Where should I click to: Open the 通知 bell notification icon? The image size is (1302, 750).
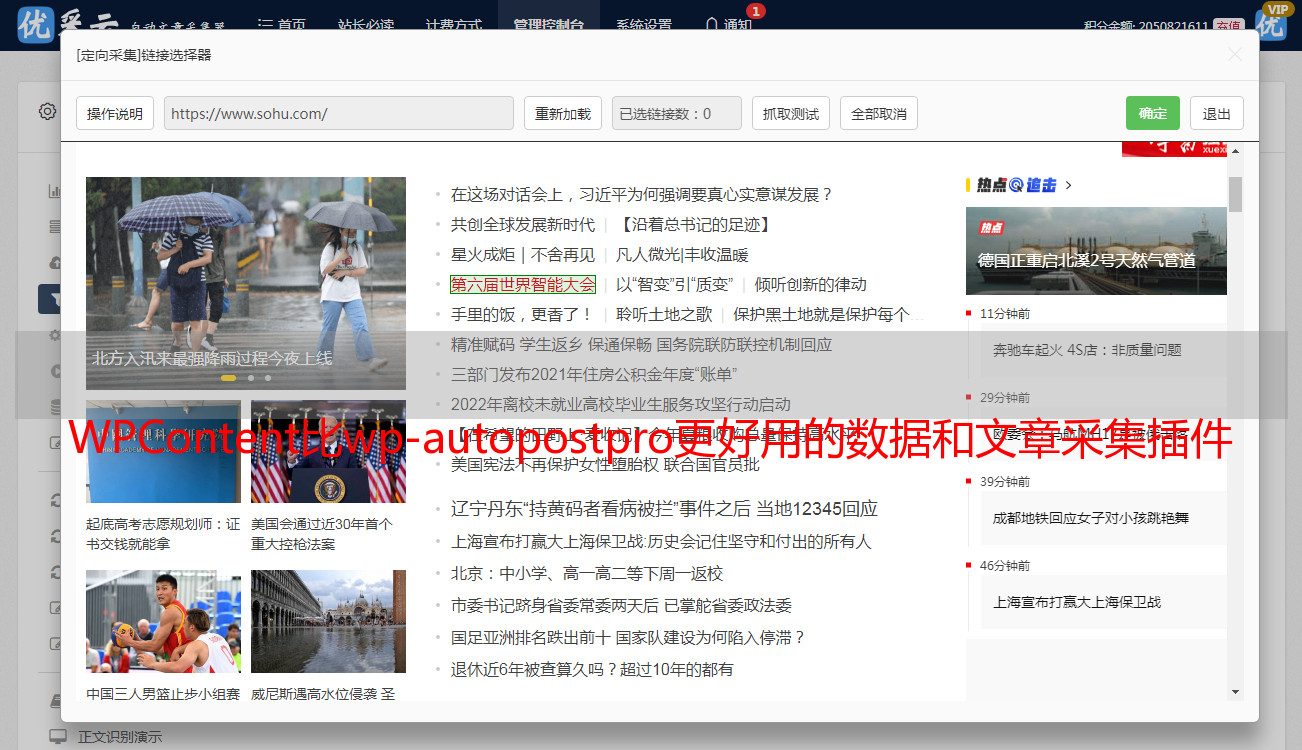coord(712,25)
